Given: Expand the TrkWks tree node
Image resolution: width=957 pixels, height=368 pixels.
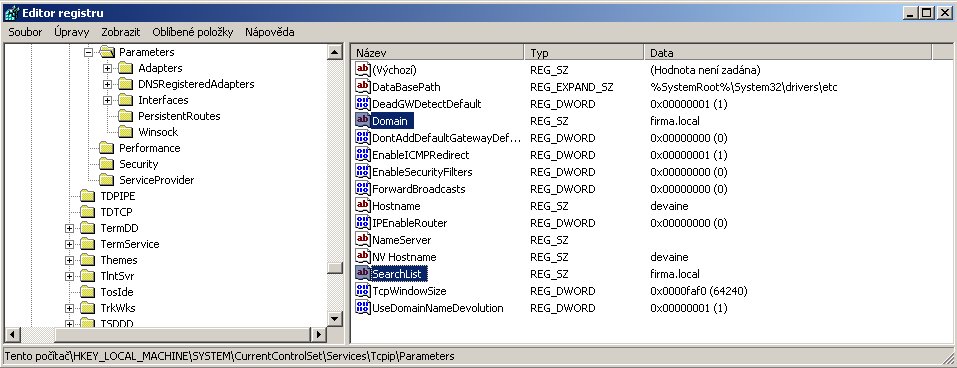Looking at the screenshot, I should pos(70,308).
